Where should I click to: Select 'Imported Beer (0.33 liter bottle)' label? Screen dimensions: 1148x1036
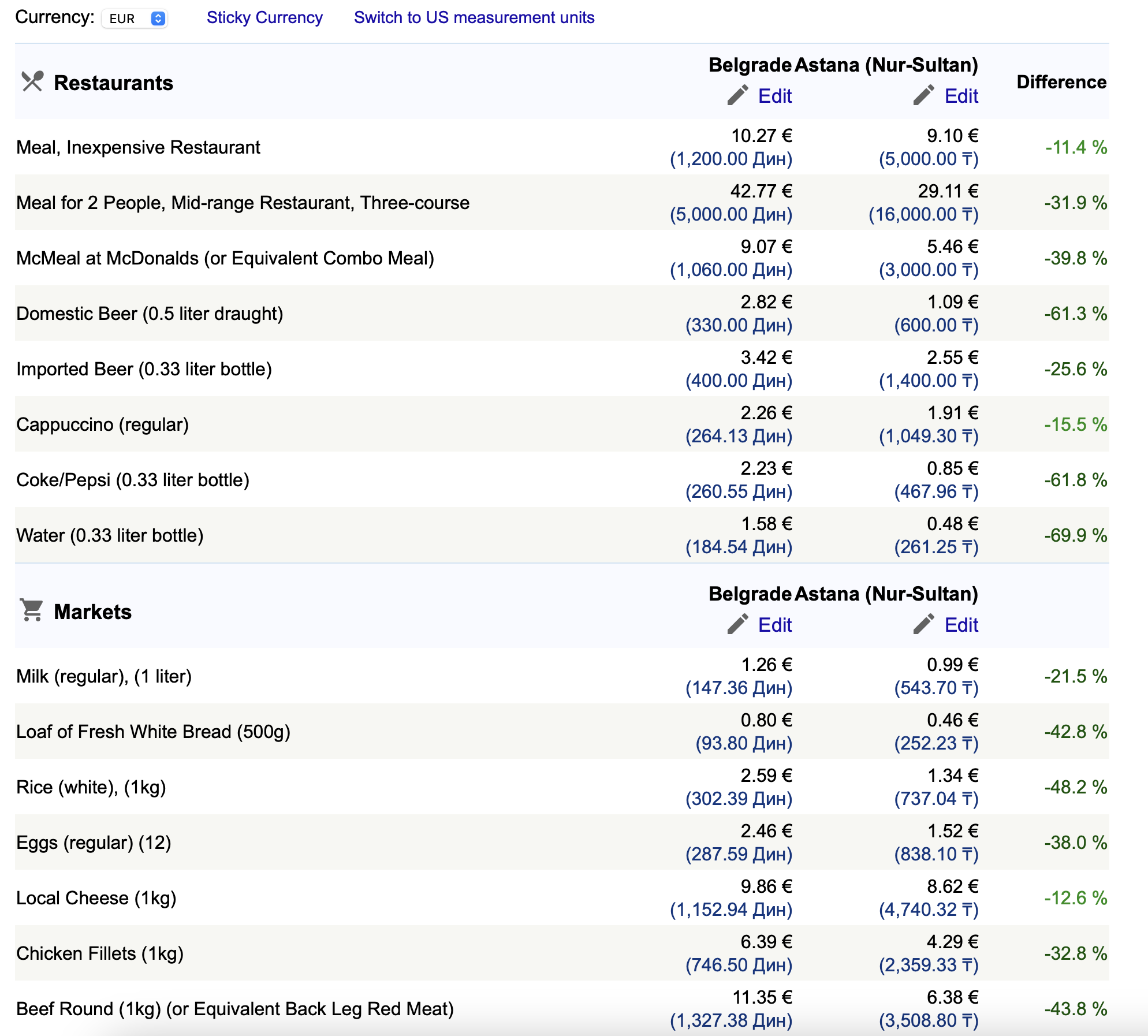(x=144, y=369)
